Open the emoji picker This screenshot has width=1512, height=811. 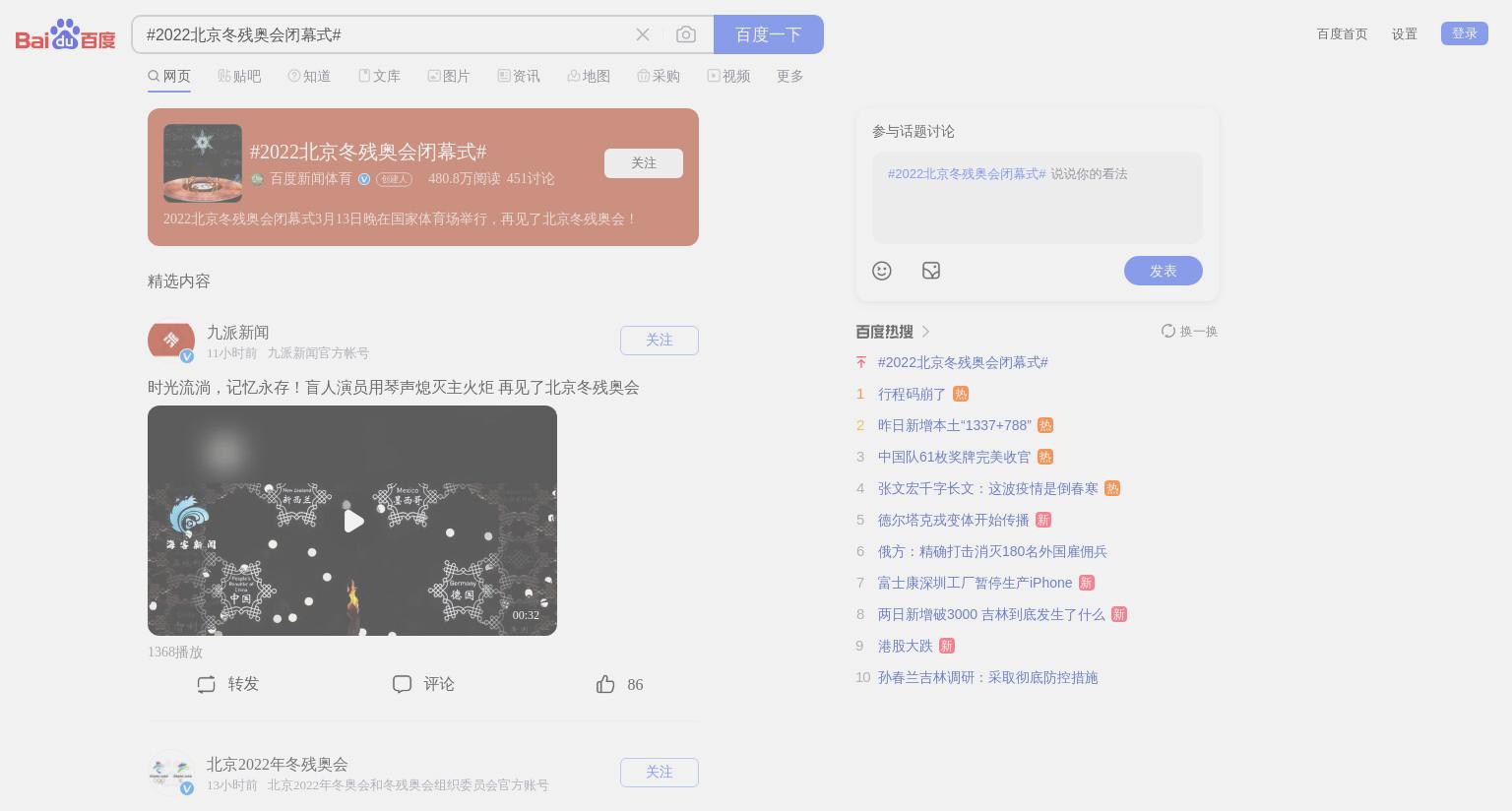click(x=882, y=271)
